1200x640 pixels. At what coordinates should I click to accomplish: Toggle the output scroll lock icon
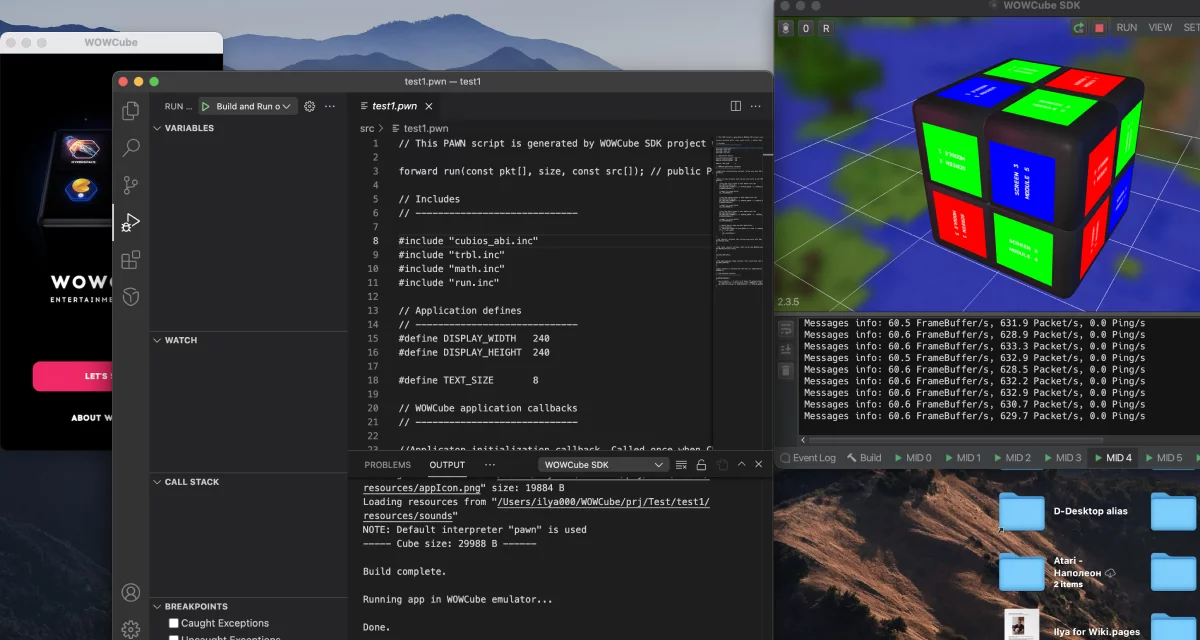tap(701, 465)
